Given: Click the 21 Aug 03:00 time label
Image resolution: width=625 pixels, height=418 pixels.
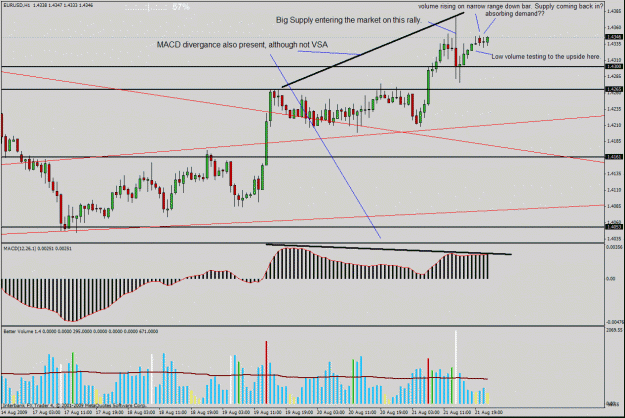Looking at the screenshot, I should 425,412.
